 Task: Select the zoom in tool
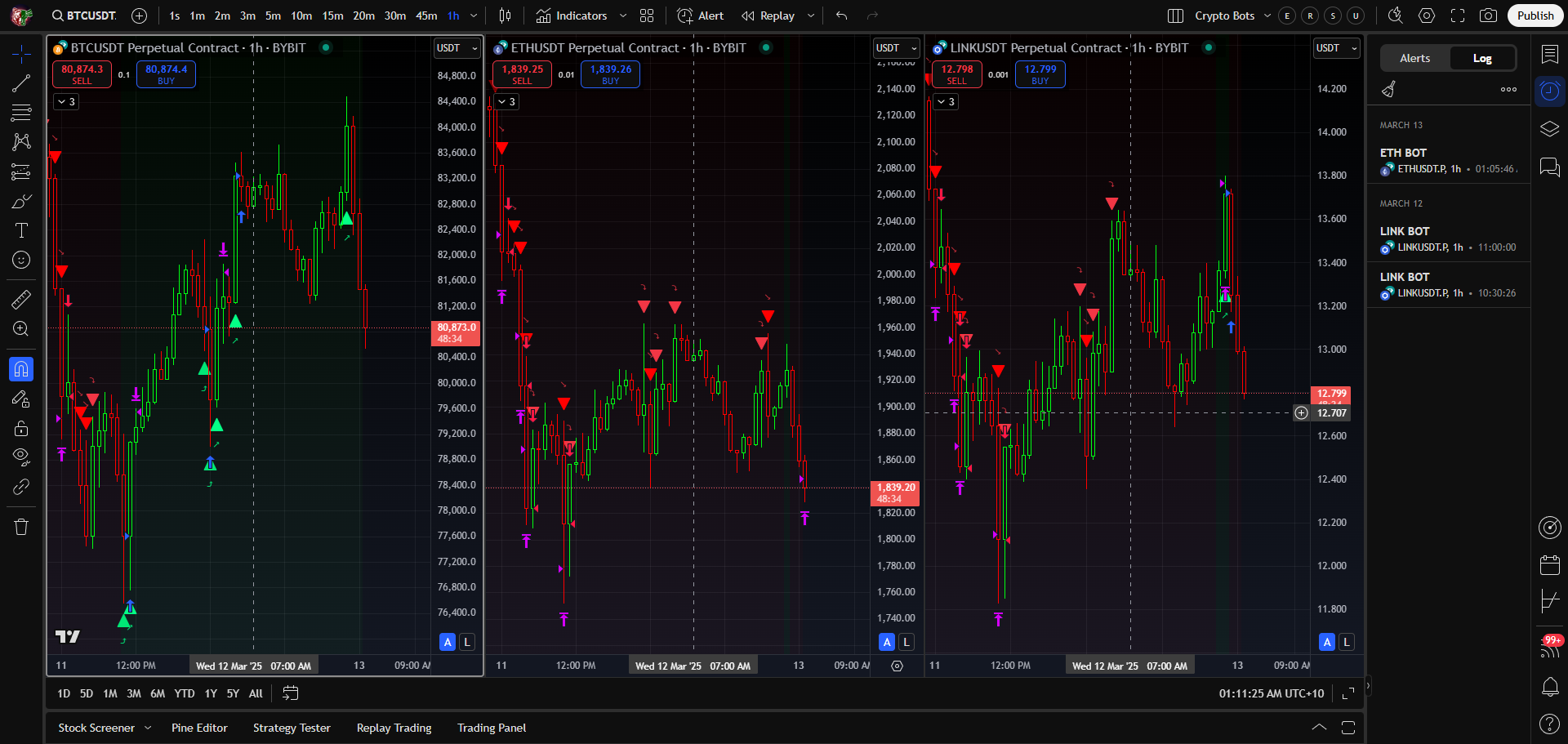(21, 328)
